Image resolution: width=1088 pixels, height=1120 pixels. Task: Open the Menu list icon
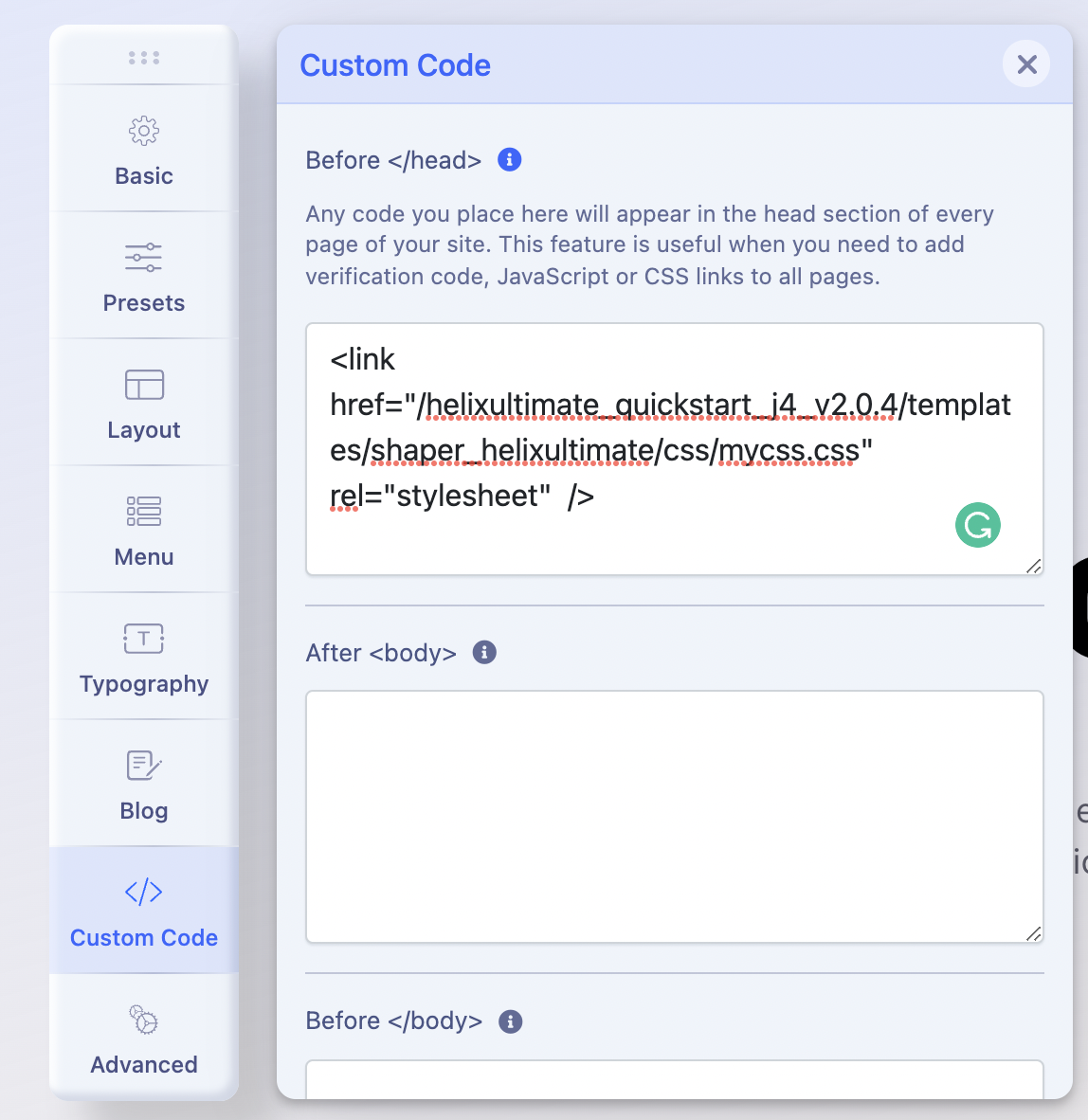[x=144, y=512]
